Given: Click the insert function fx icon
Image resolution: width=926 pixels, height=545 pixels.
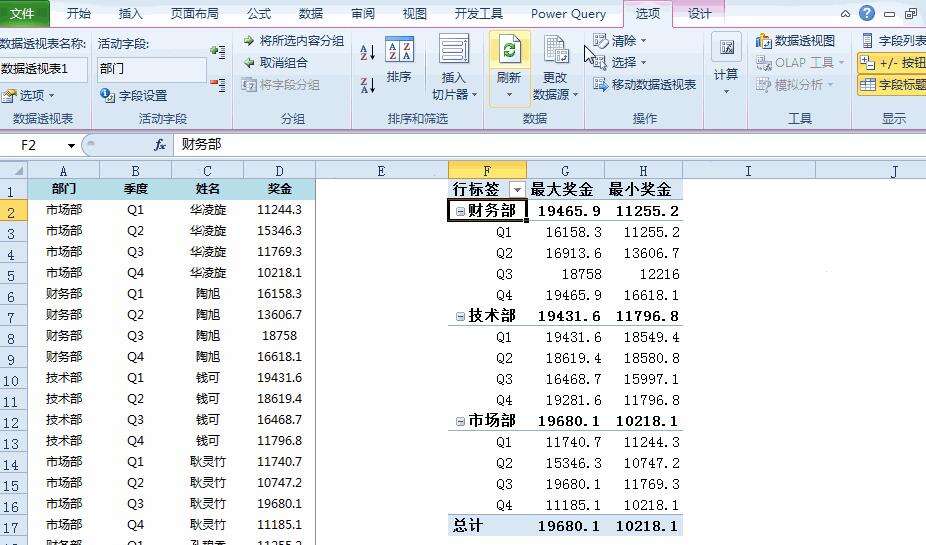Looking at the screenshot, I should tap(159, 145).
